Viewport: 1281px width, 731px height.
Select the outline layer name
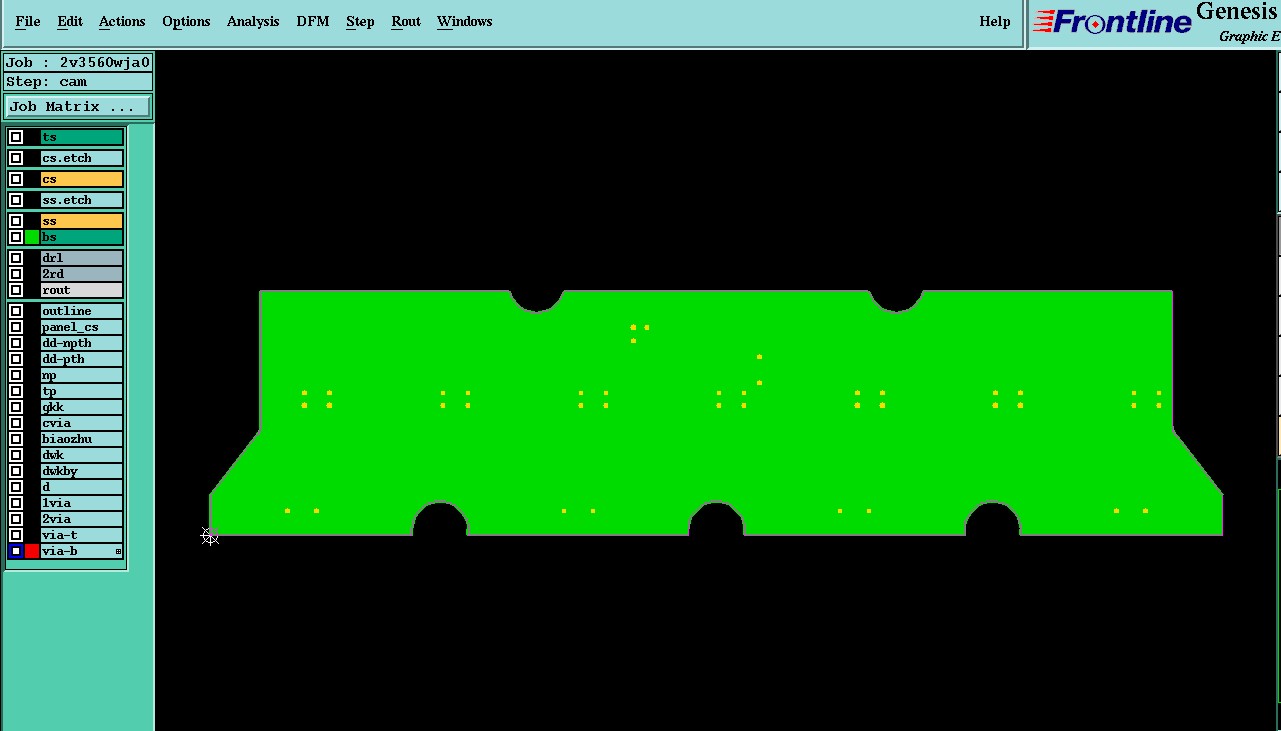(82, 311)
